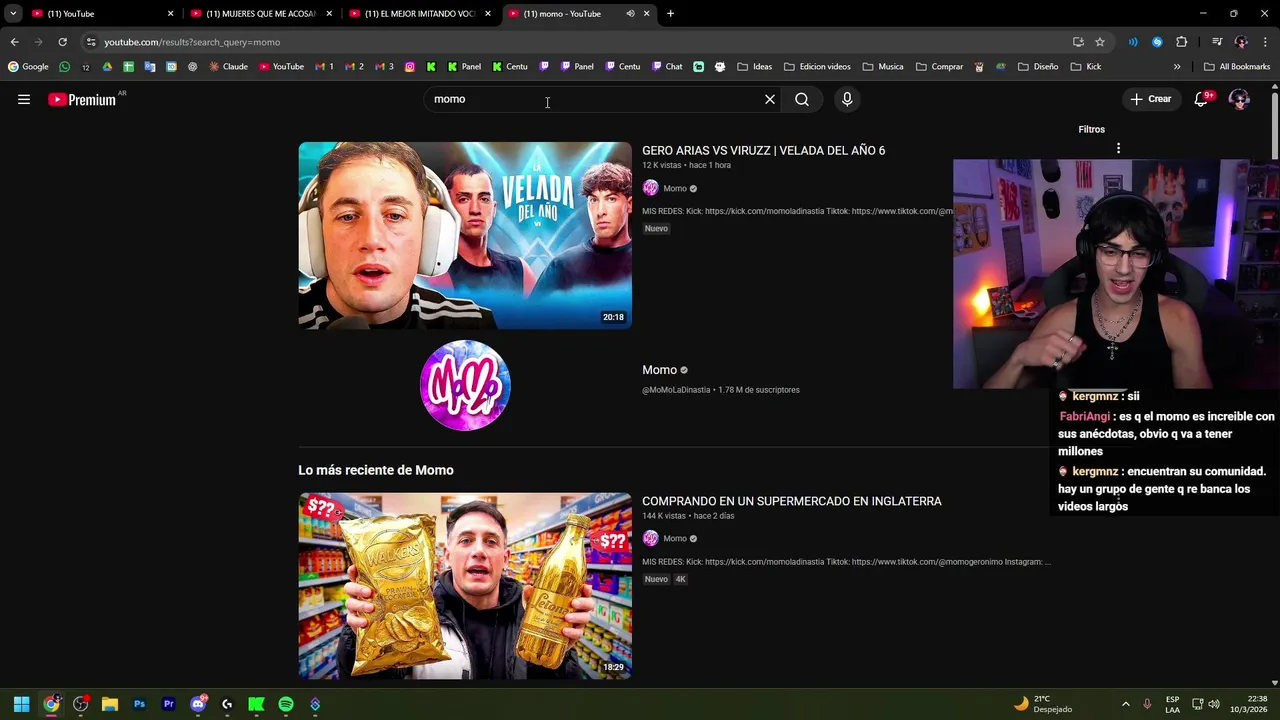The width and height of the screenshot is (1280, 720).
Task: Open Gero Arias vs Viruzz video thumbnail
Action: coord(465,236)
